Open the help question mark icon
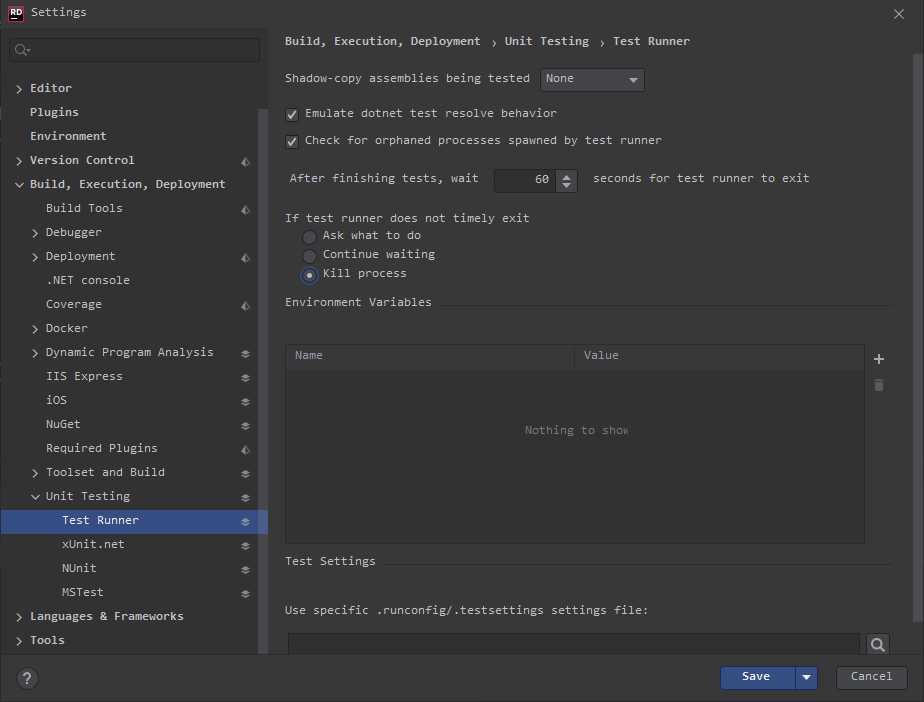 (x=27, y=678)
